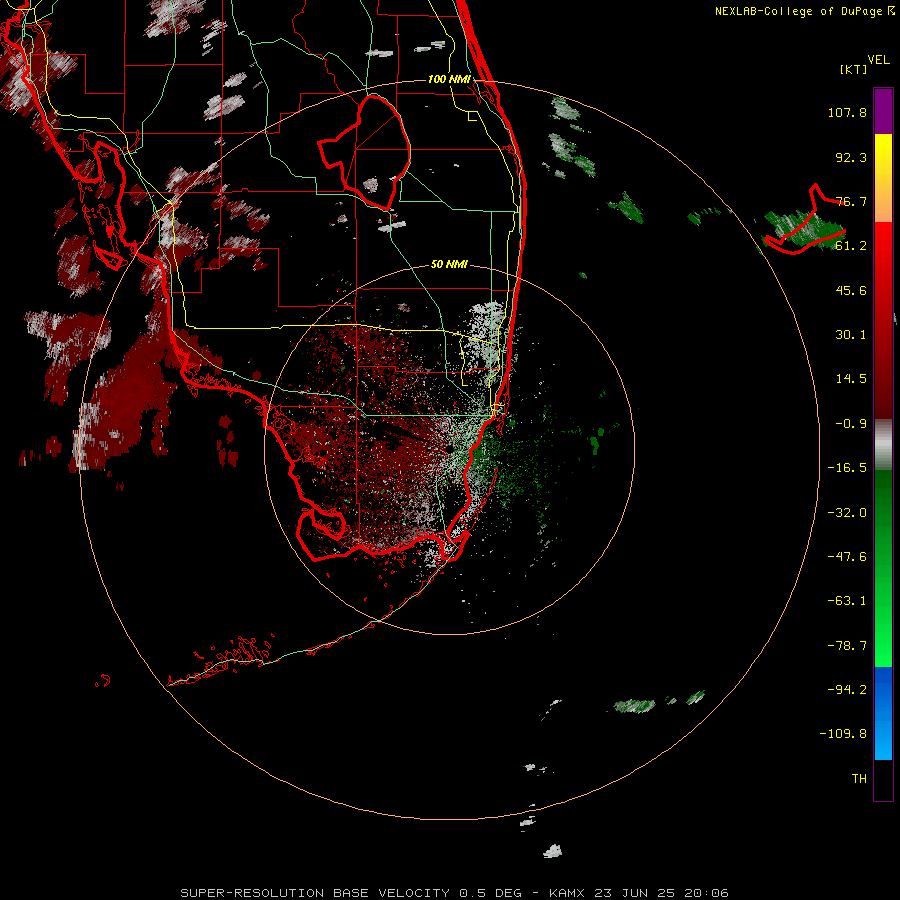Select the 30.1 velocity scale value
The image size is (900, 900).
pyautogui.click(x=851, y=335)
